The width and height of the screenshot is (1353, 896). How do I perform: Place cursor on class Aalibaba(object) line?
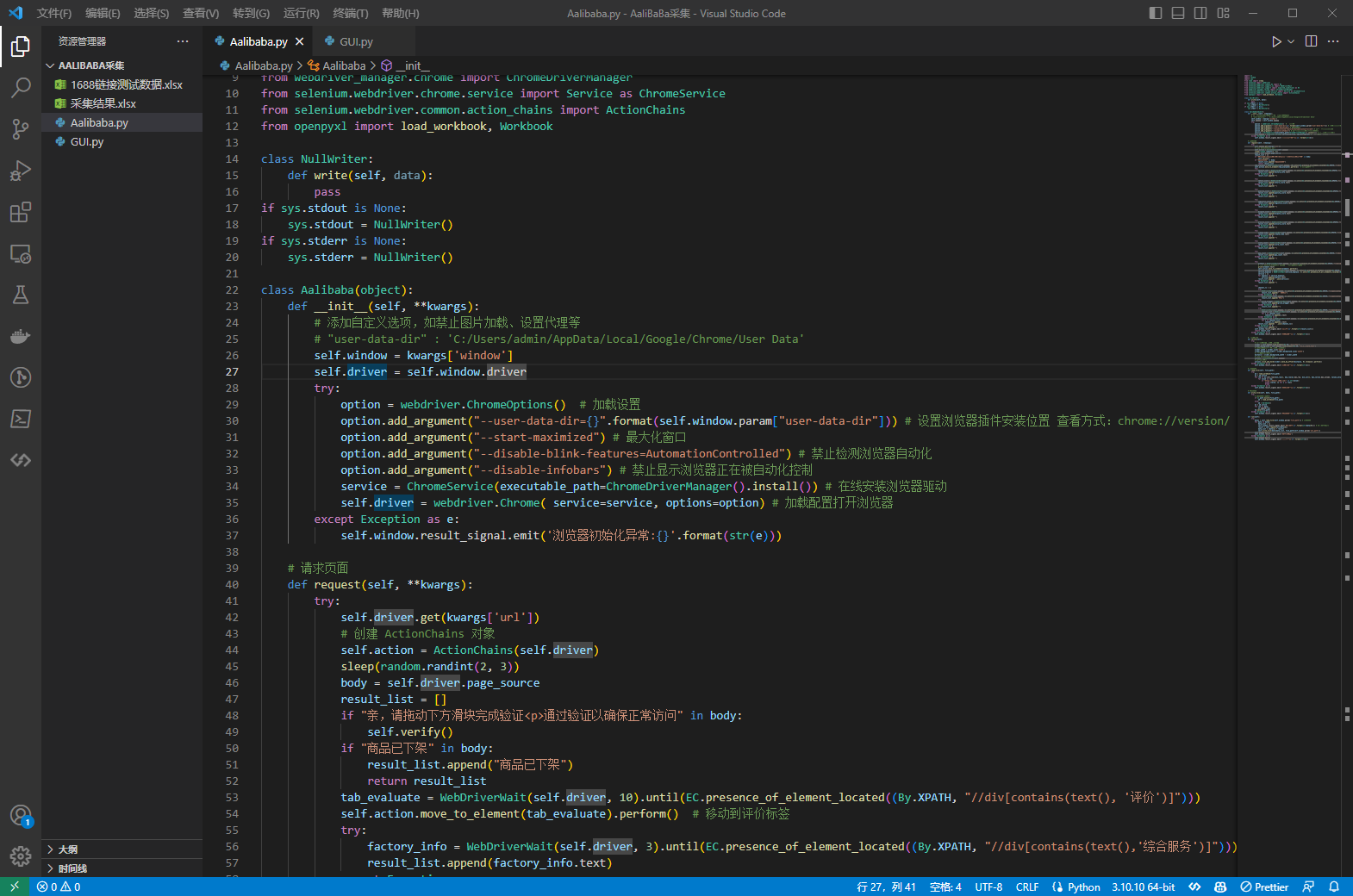(337, 289)
